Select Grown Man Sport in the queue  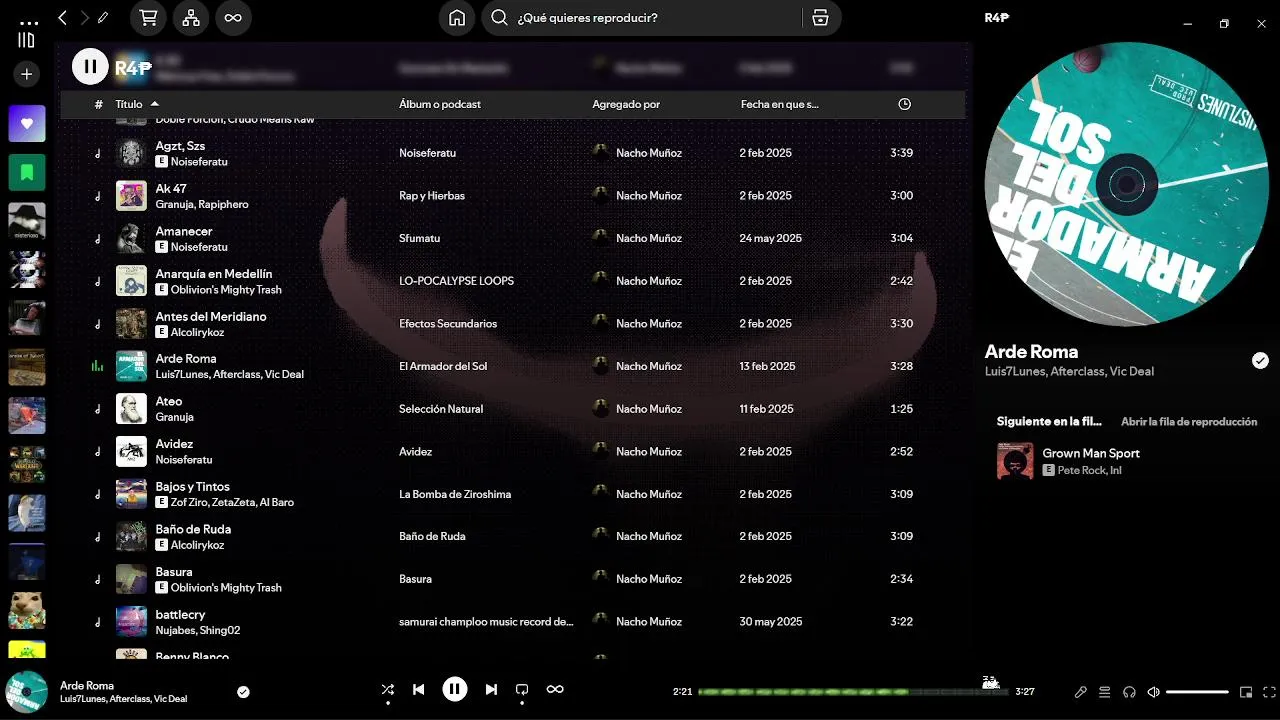1091,453
